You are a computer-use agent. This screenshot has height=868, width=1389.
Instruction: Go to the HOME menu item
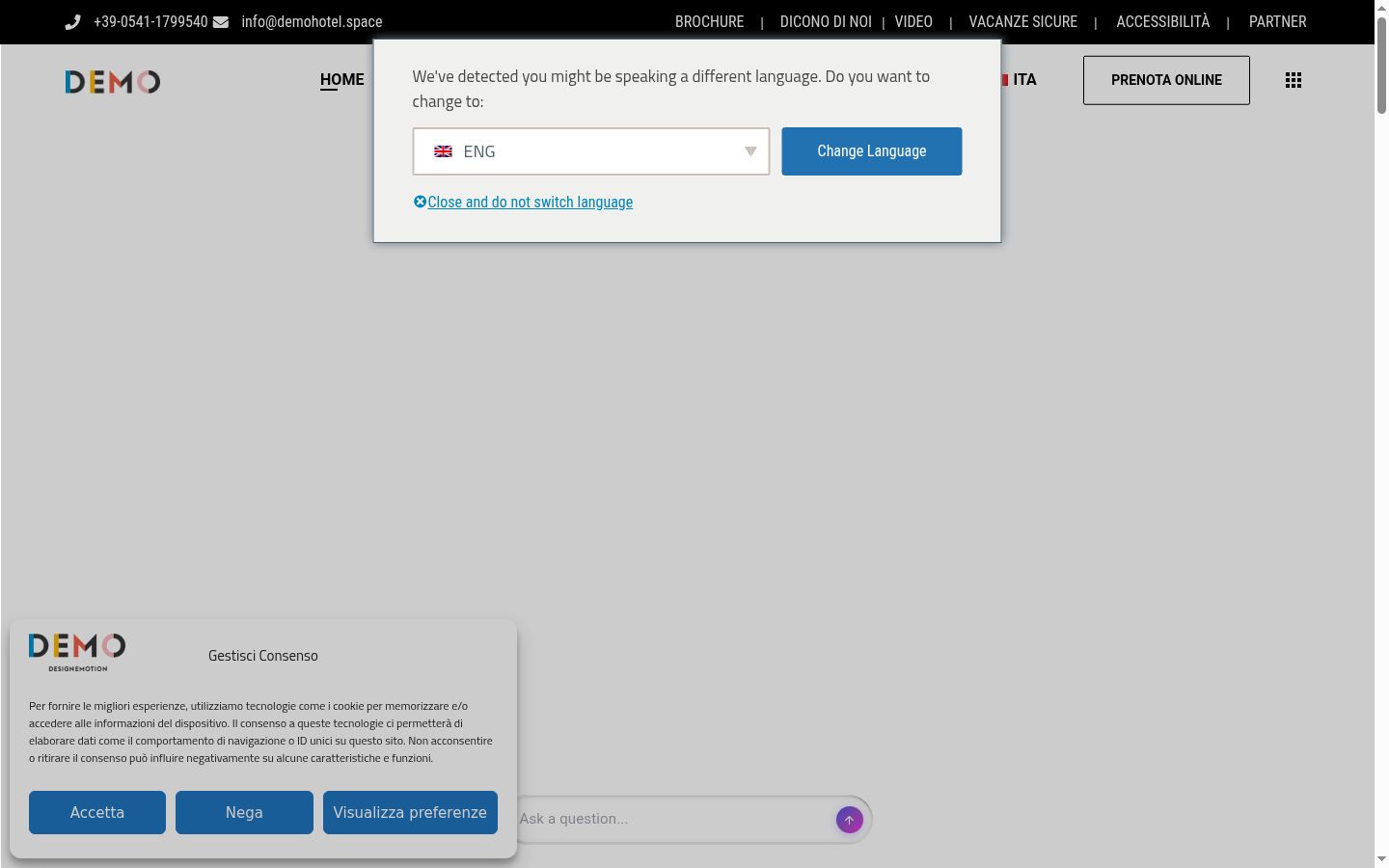(342, 80)
